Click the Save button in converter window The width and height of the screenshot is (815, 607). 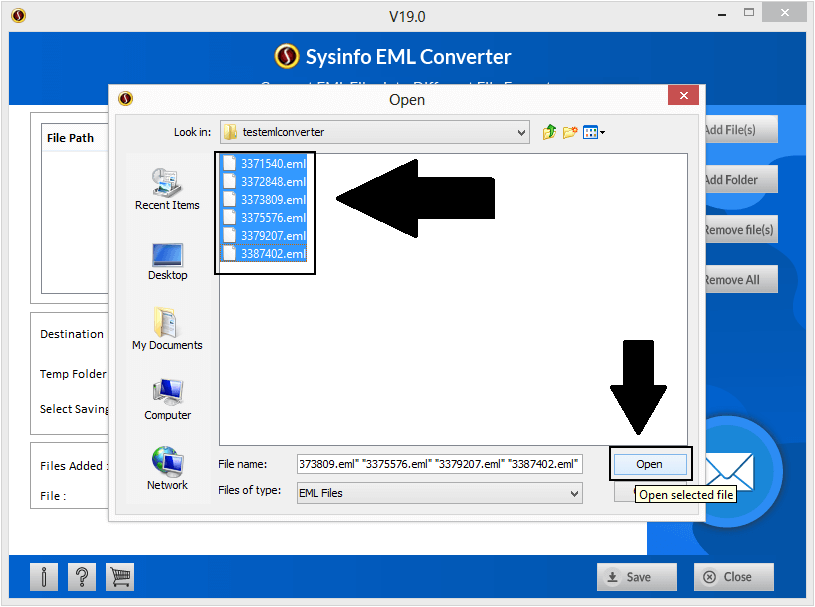coord(637,577)
